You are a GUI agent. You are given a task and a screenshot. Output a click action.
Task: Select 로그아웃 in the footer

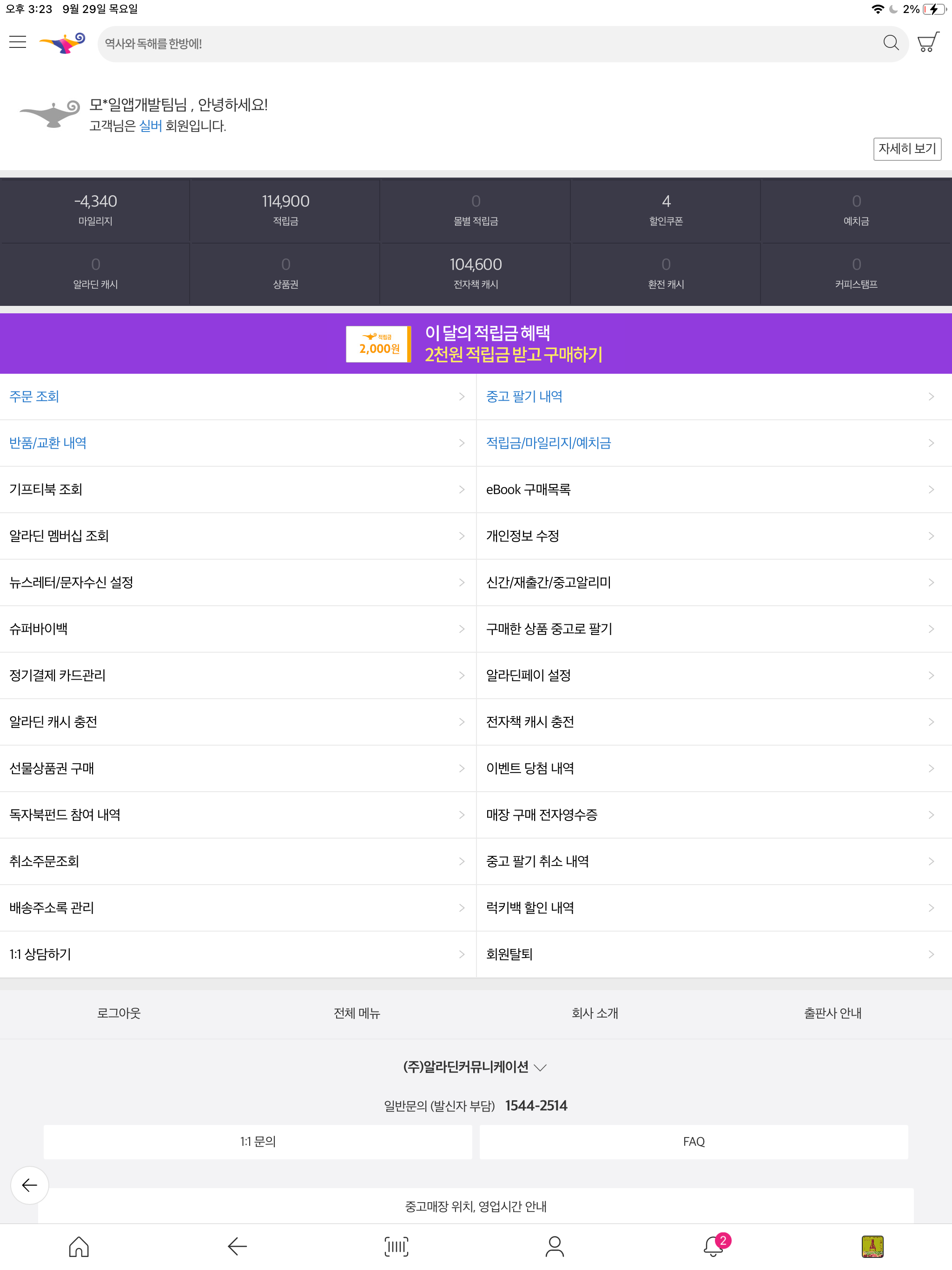pos(118,1013)
